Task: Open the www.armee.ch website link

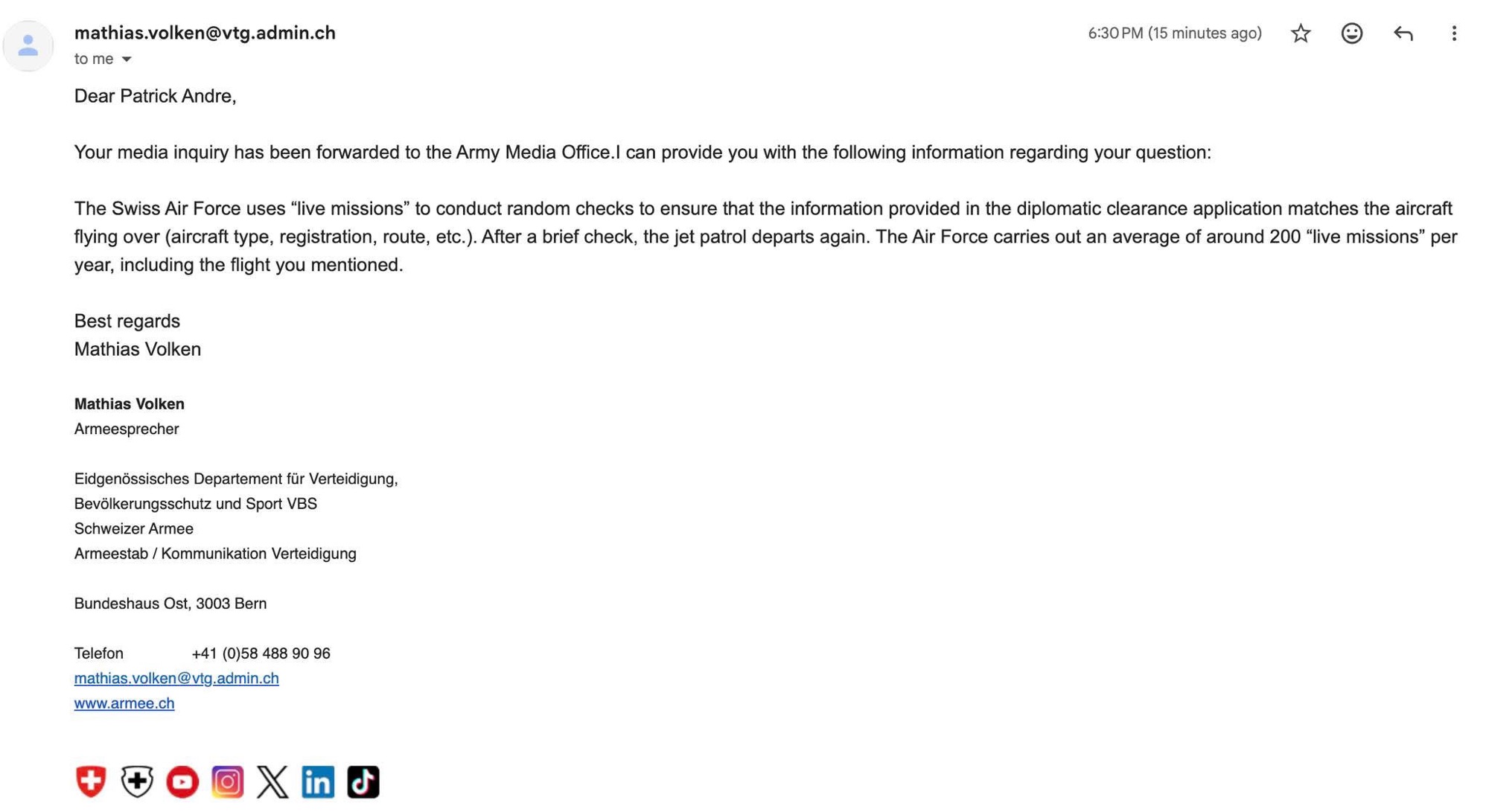Action: (x=124, y=703)
